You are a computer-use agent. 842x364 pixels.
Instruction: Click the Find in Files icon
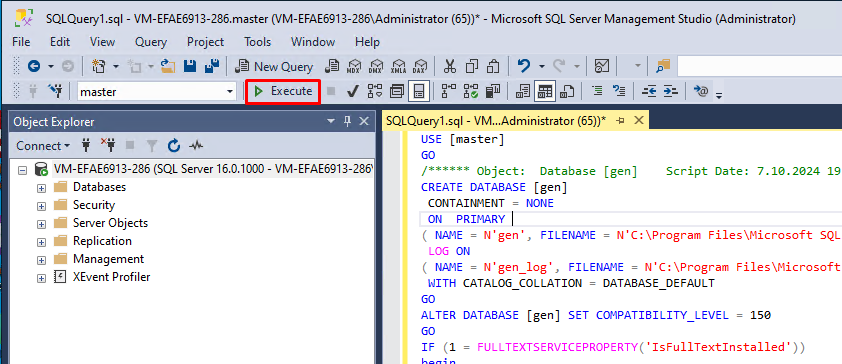click(x=664, y=67)
